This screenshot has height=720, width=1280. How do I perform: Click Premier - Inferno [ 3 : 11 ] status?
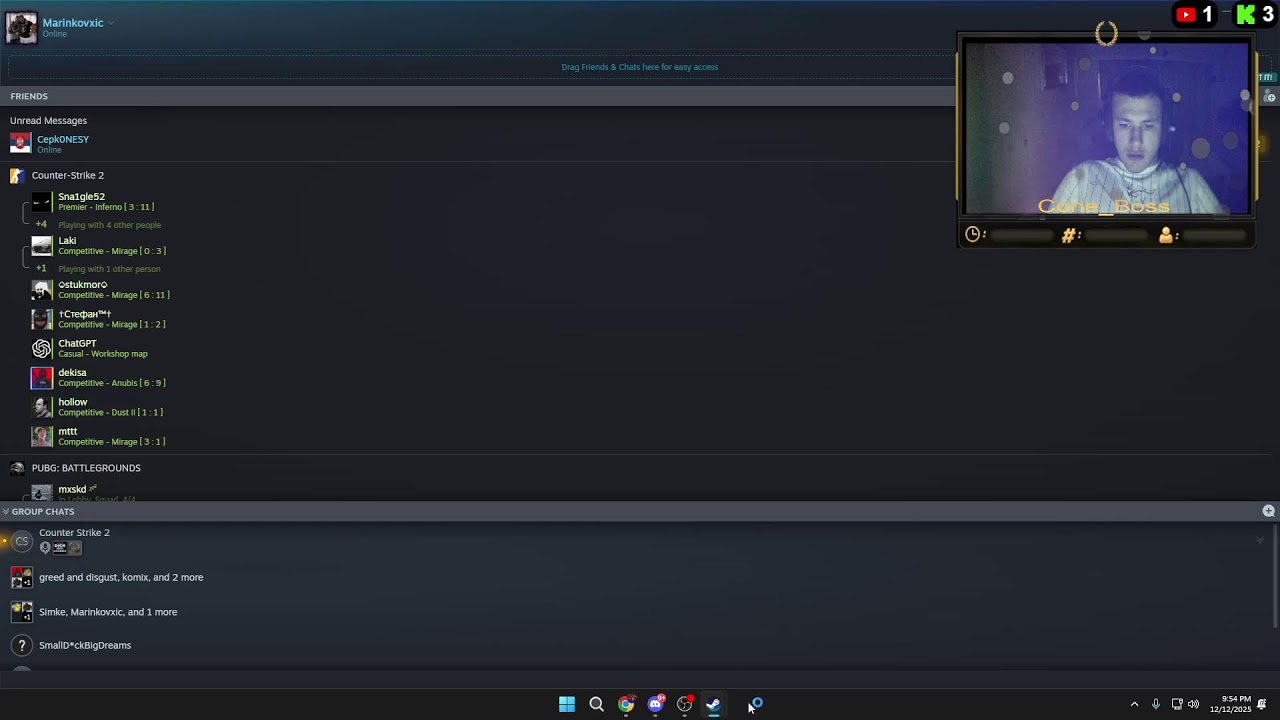click(x=106, y=207)
